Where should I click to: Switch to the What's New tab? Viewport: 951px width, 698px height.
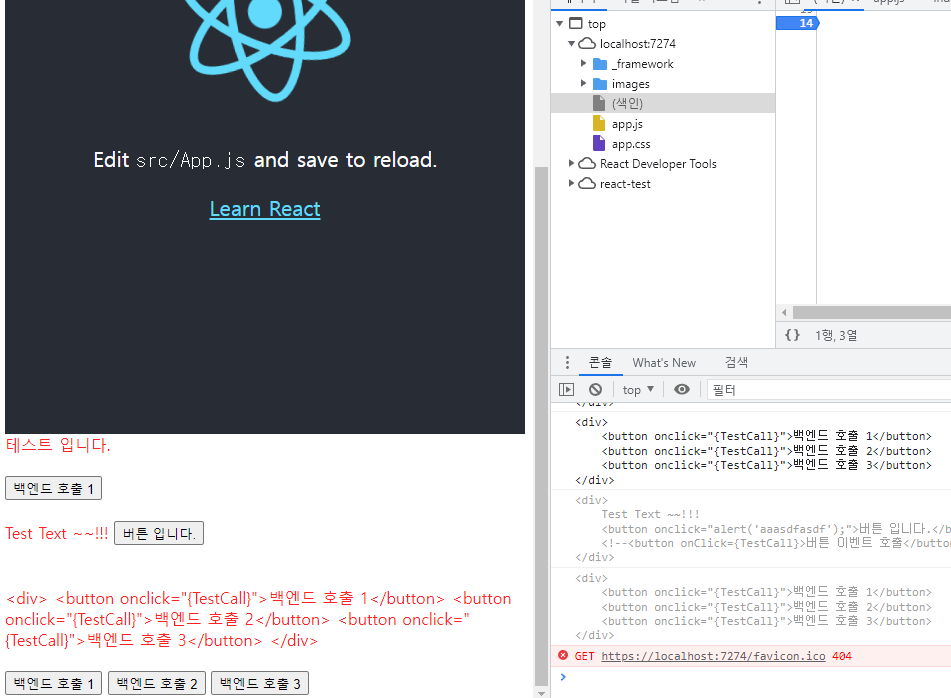pyautogui.click(x=664, y=363)
